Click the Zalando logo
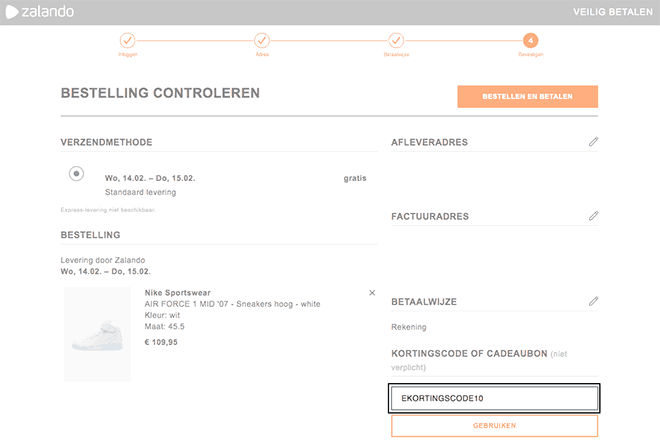 point(40,12)
